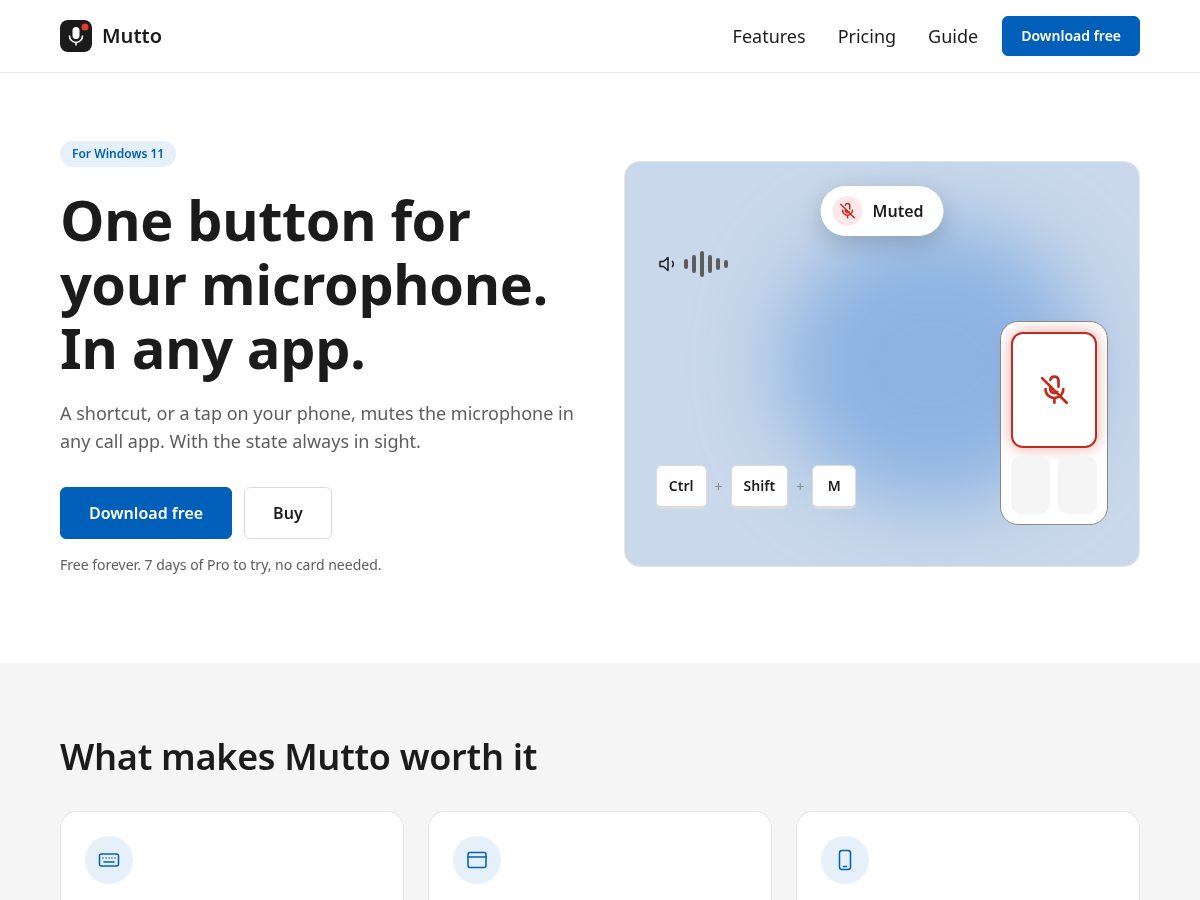
Task: Click the Ctrl key cap
Action: [681, 486]
